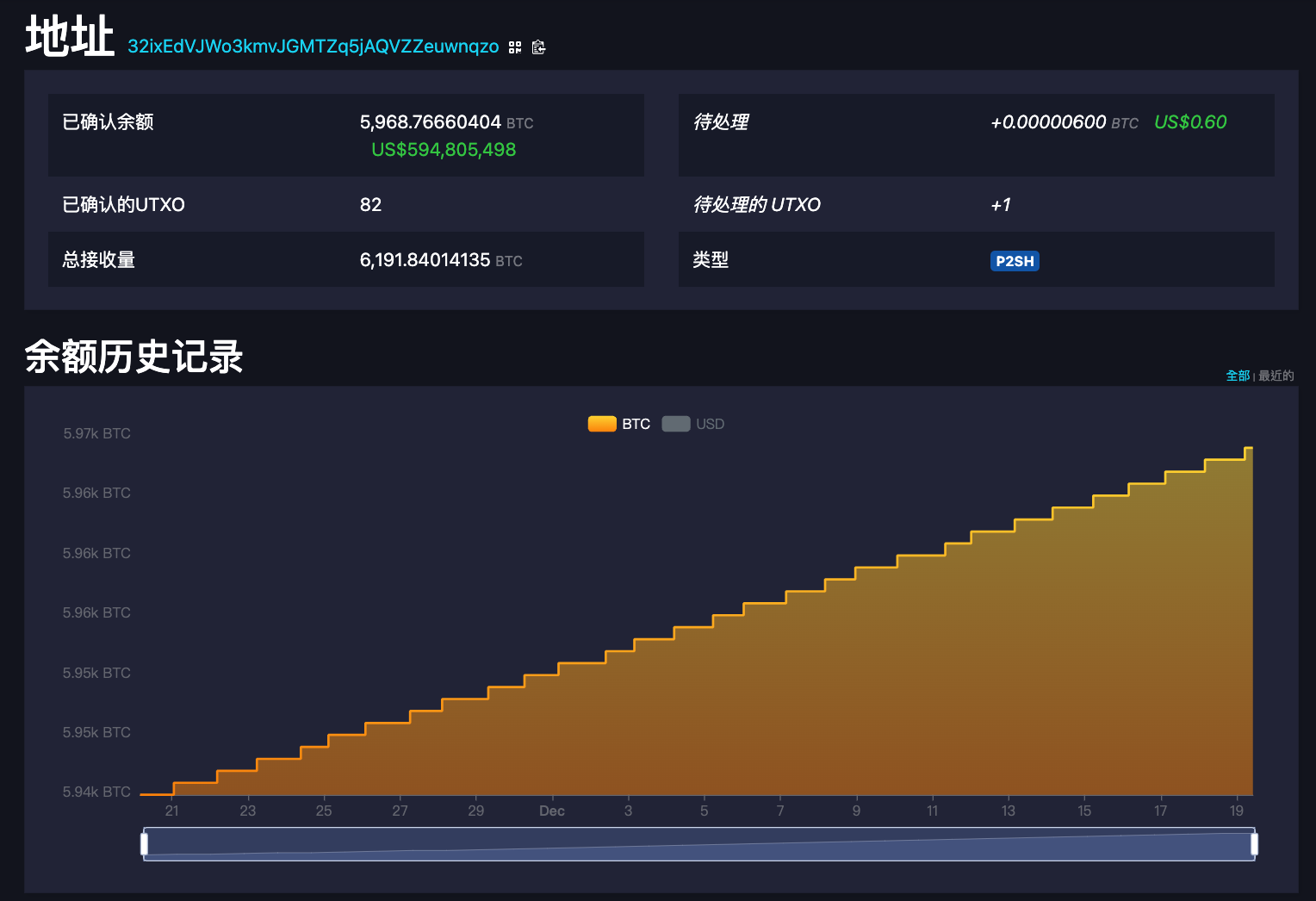Open the 32ixEdVJWo3k address link
Image resolution: width=1316 pixels, height=901 pixels.
coord(313,47)
